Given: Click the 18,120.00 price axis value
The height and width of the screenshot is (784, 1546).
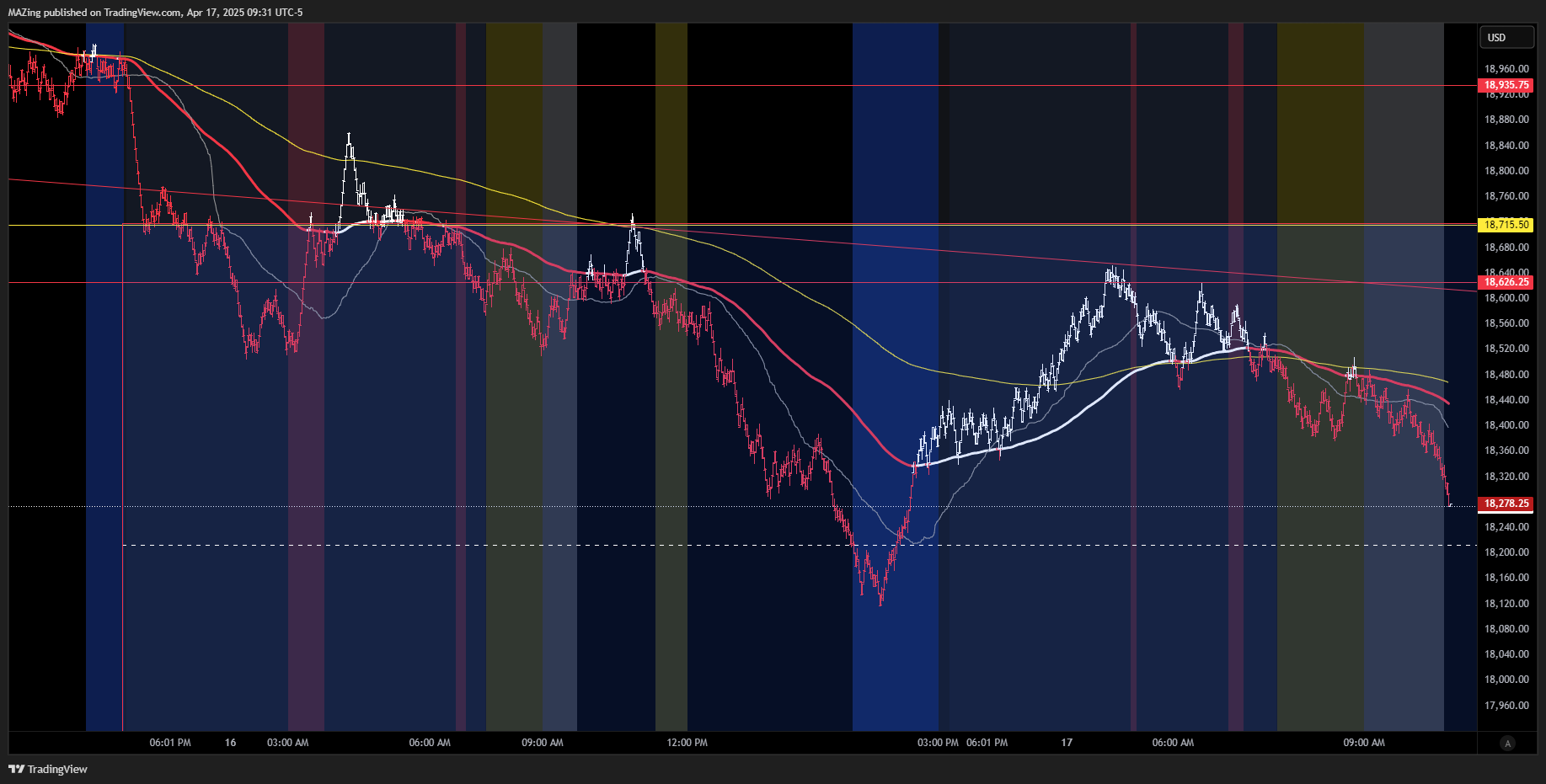Looking at the screenshot, I should point(1506,604).
